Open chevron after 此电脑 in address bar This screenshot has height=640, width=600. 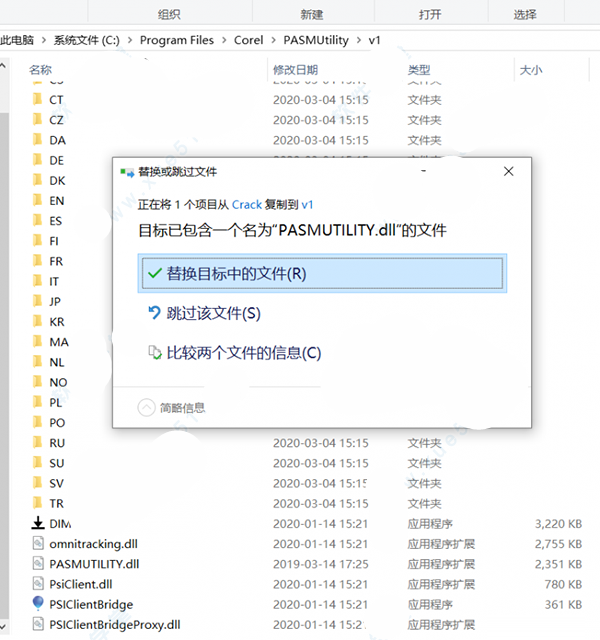click(x=44, y=40)
